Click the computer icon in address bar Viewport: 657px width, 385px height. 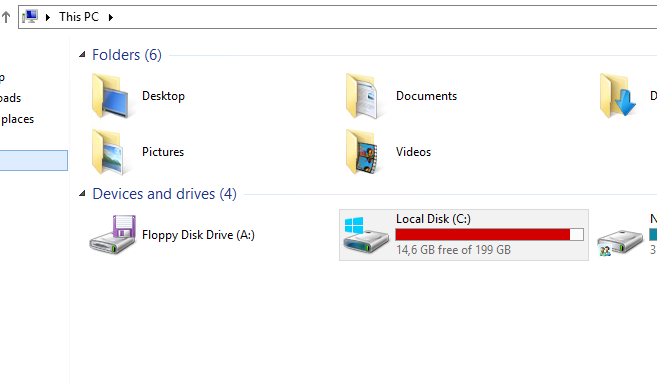coord(30,17)
